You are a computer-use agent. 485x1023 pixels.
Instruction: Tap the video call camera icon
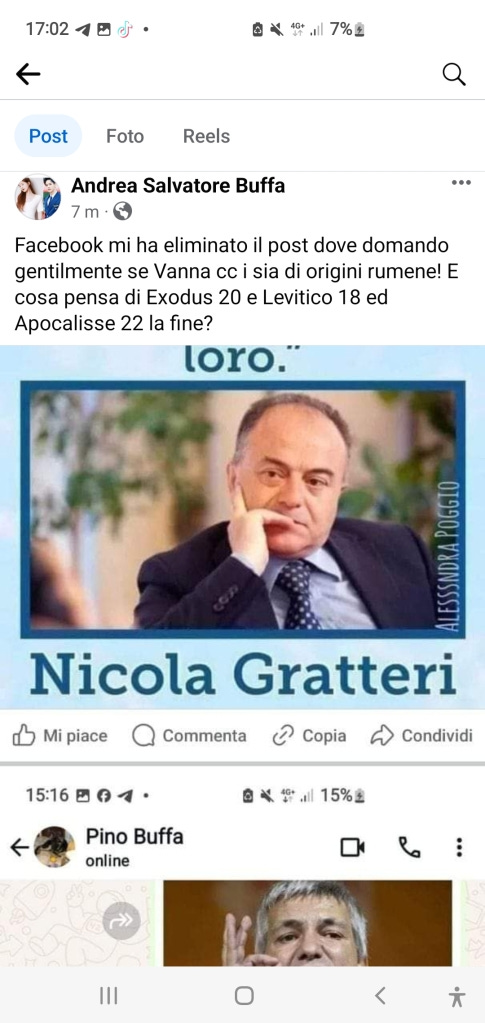tap(352, 847)
